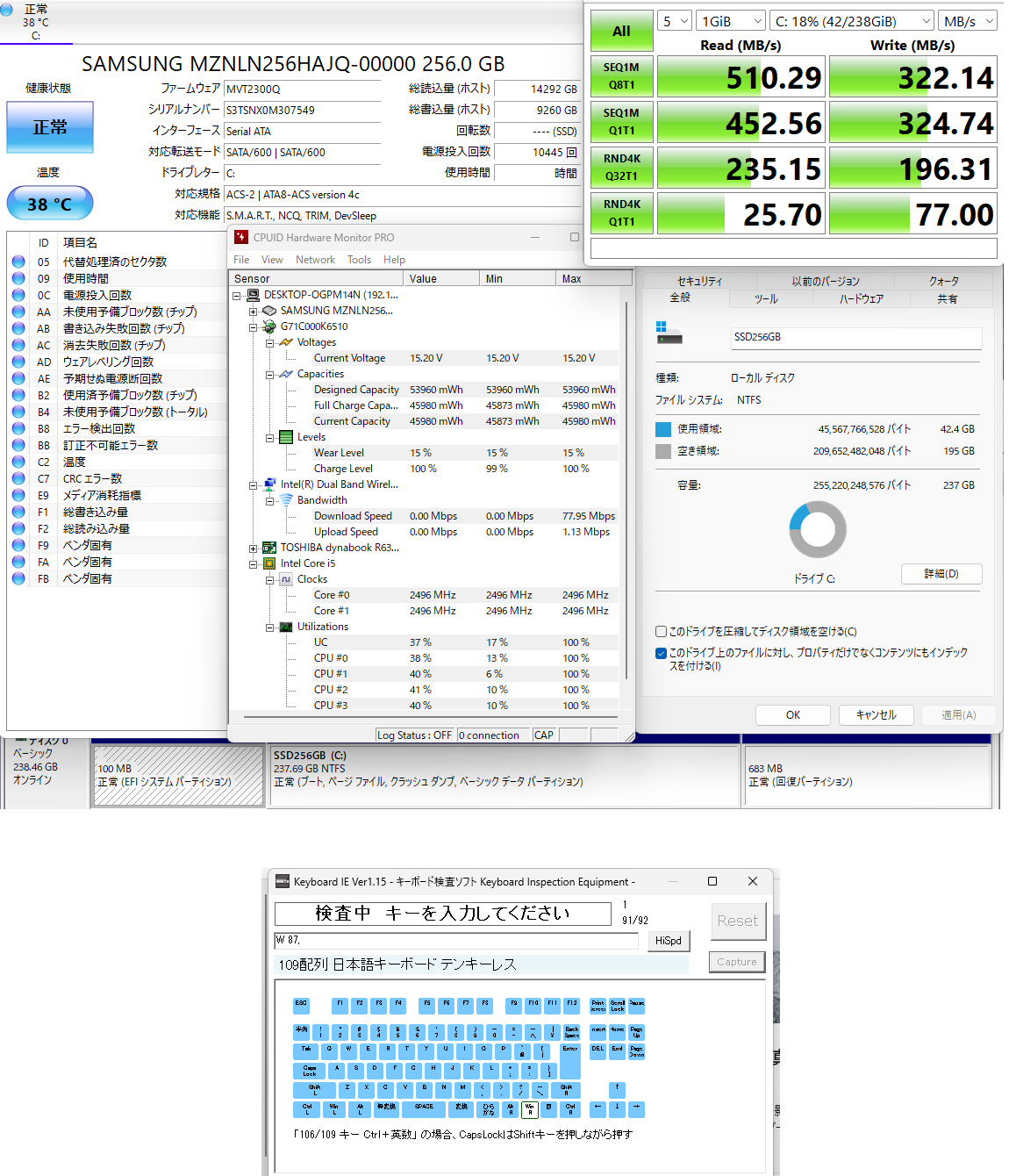Open the View menu in Hardware Monitor
The height and width of the screenshot is (1176, 1009).
[272, 260]
